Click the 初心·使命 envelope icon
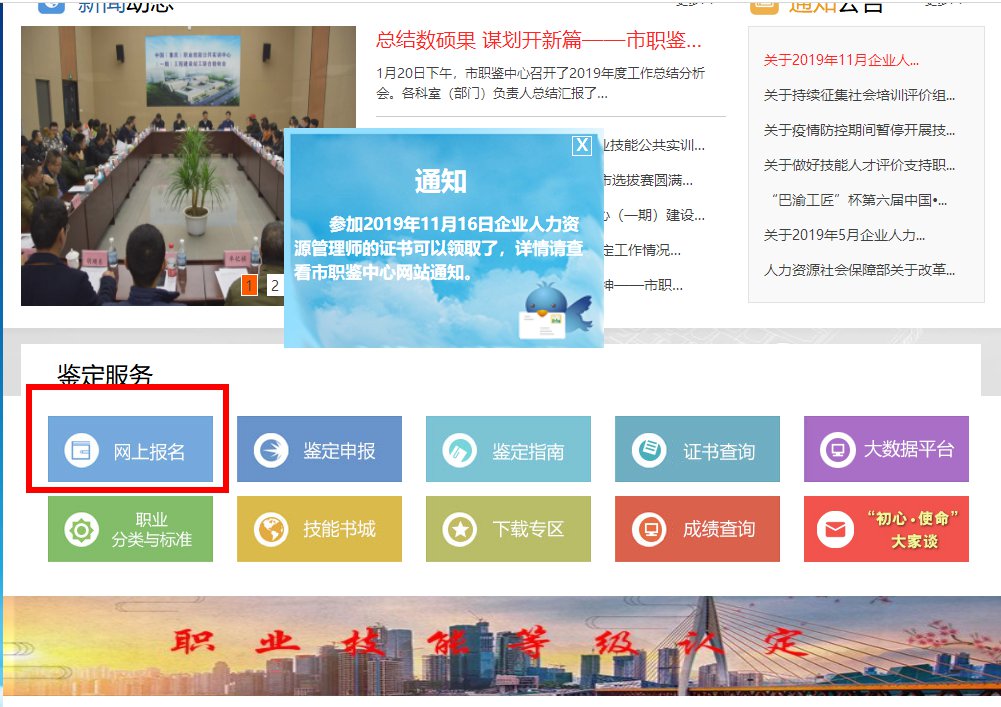This screenshot has height=707, width=1001. [x=836, y=529]
